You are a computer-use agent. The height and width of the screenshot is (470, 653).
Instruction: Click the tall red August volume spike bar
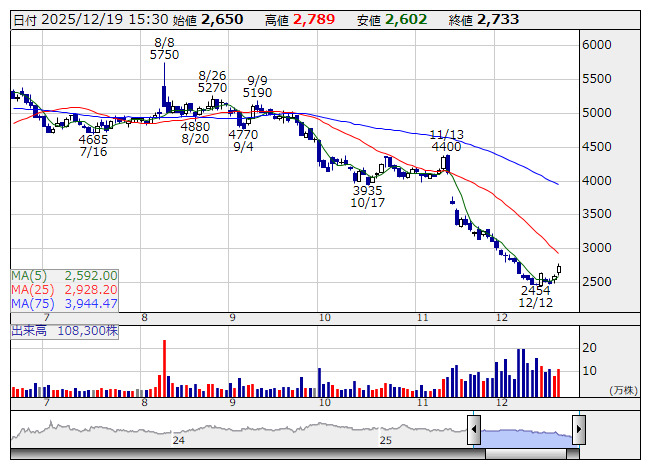click(x=164, y=368)
